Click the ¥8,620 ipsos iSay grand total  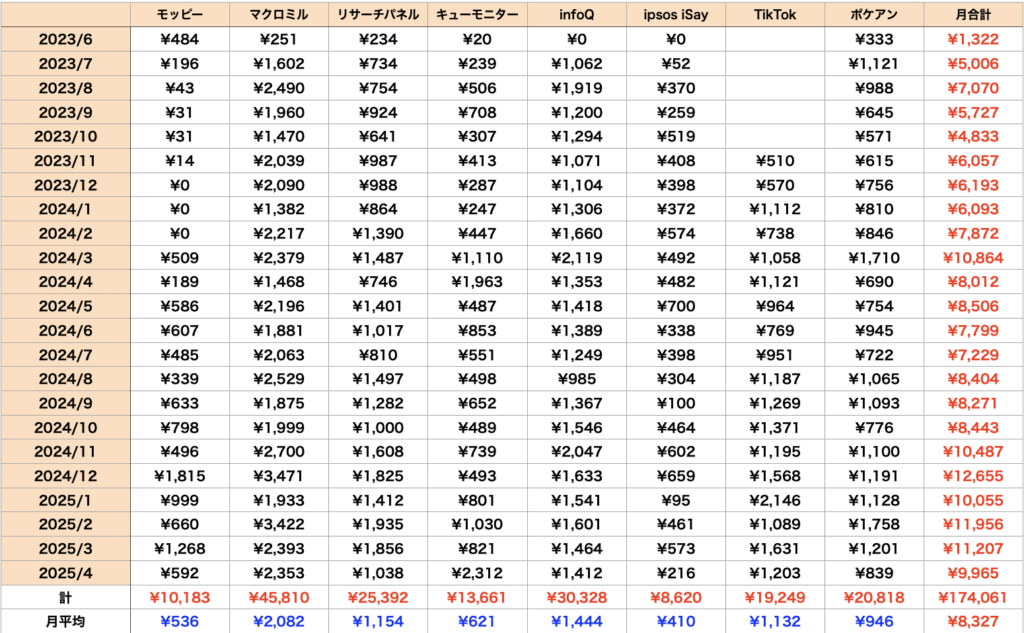click(676, 598)
